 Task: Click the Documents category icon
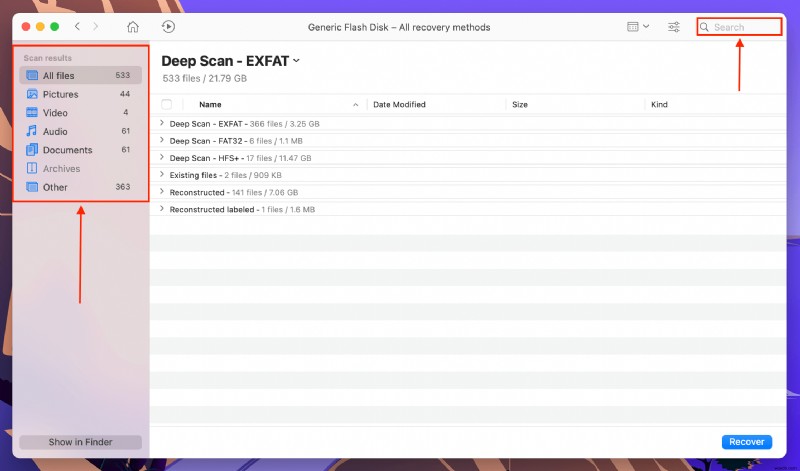tap(32, 150)
